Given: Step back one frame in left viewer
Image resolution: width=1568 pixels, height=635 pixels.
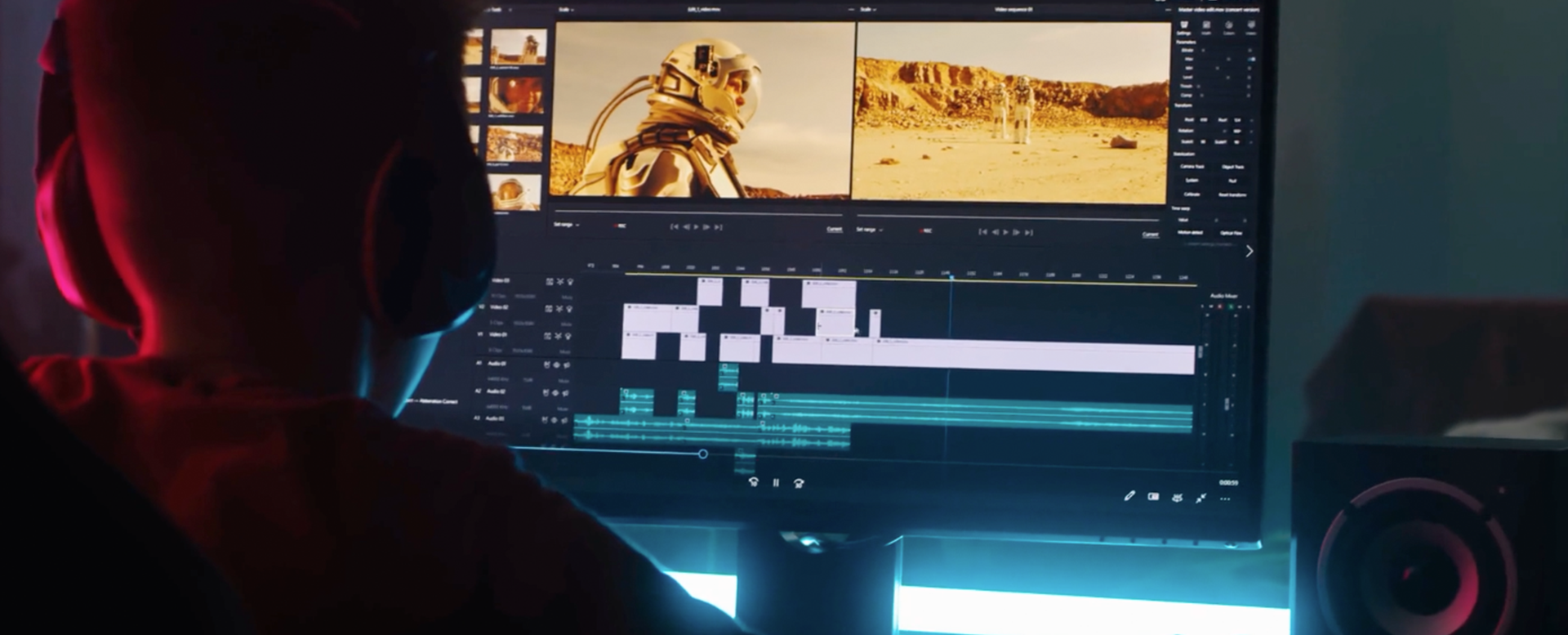Looking at the screenshot, I should [686, 226].
